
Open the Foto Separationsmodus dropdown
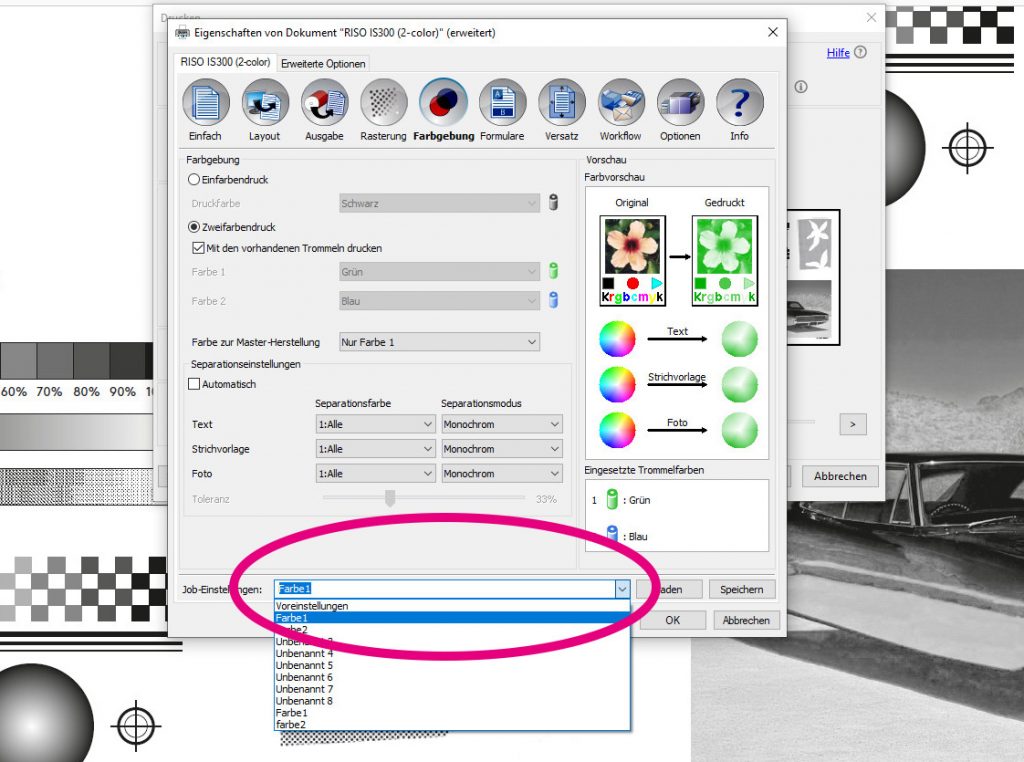point(502,473)
